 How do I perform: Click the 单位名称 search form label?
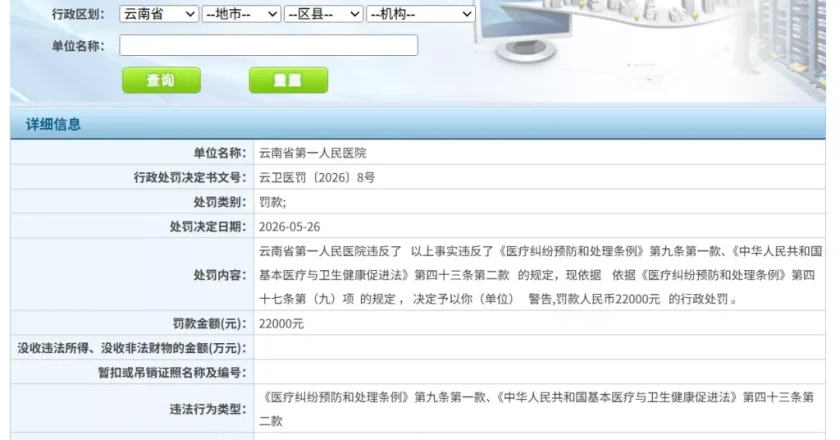point(78,46)
